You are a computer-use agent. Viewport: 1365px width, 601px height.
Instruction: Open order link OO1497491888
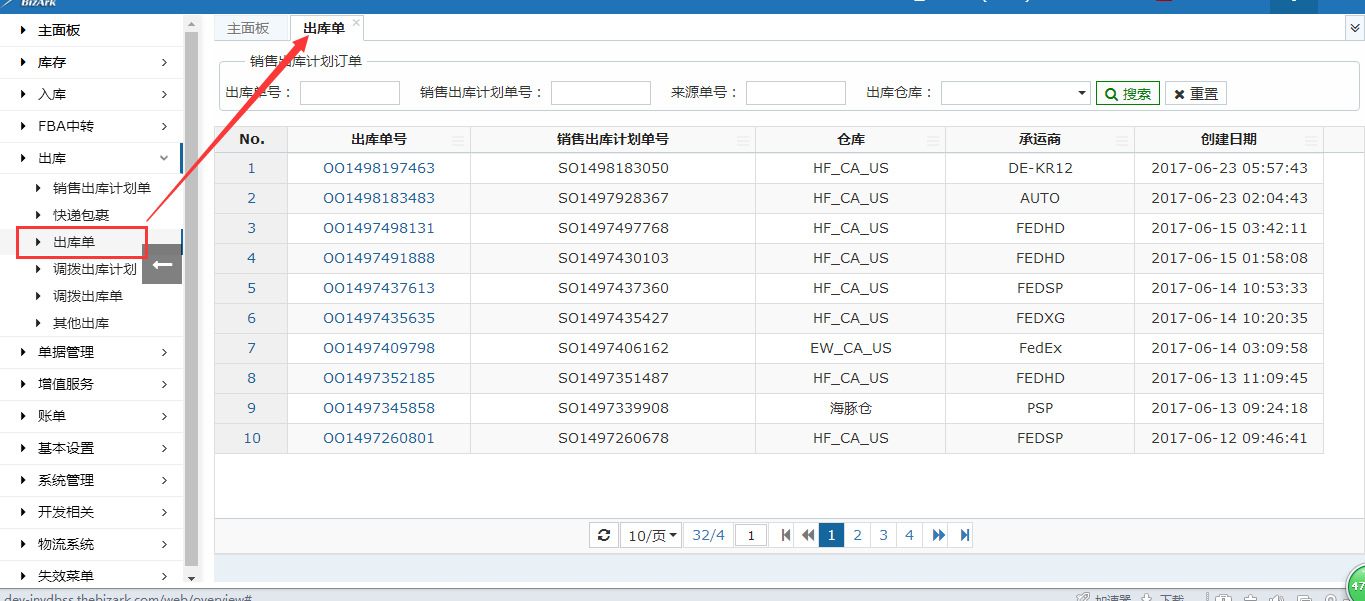[379, 258]
